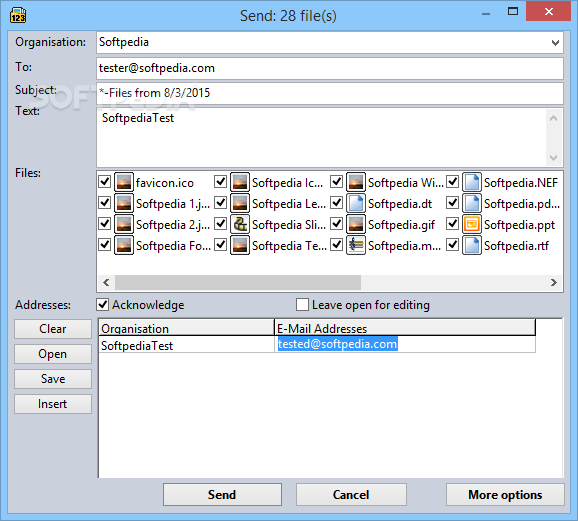Click the Softpedia.dt document icon

[356, 203]
